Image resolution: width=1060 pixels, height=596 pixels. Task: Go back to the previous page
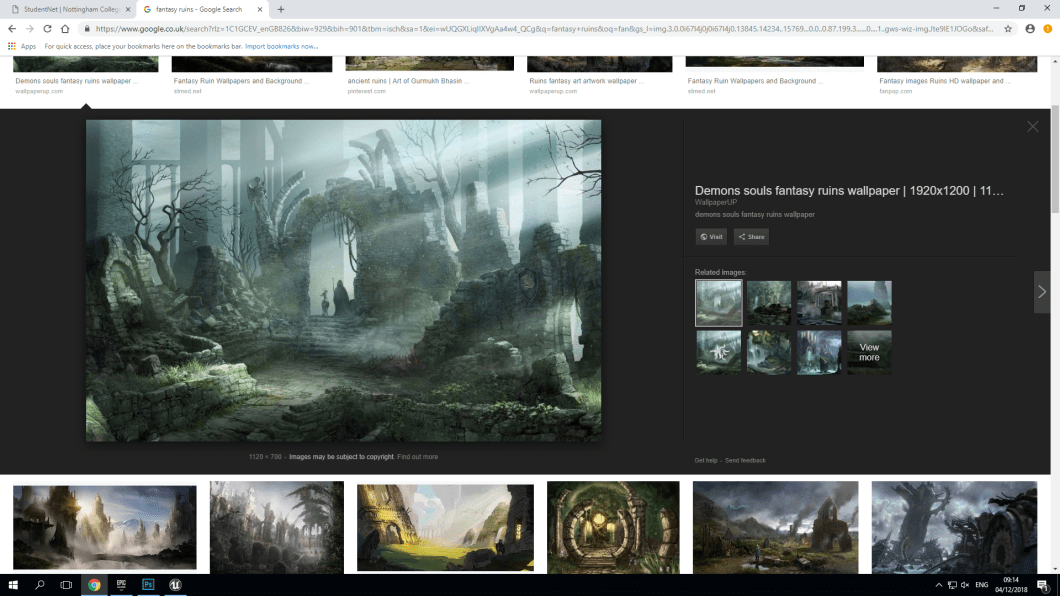(x=12, y=28)
